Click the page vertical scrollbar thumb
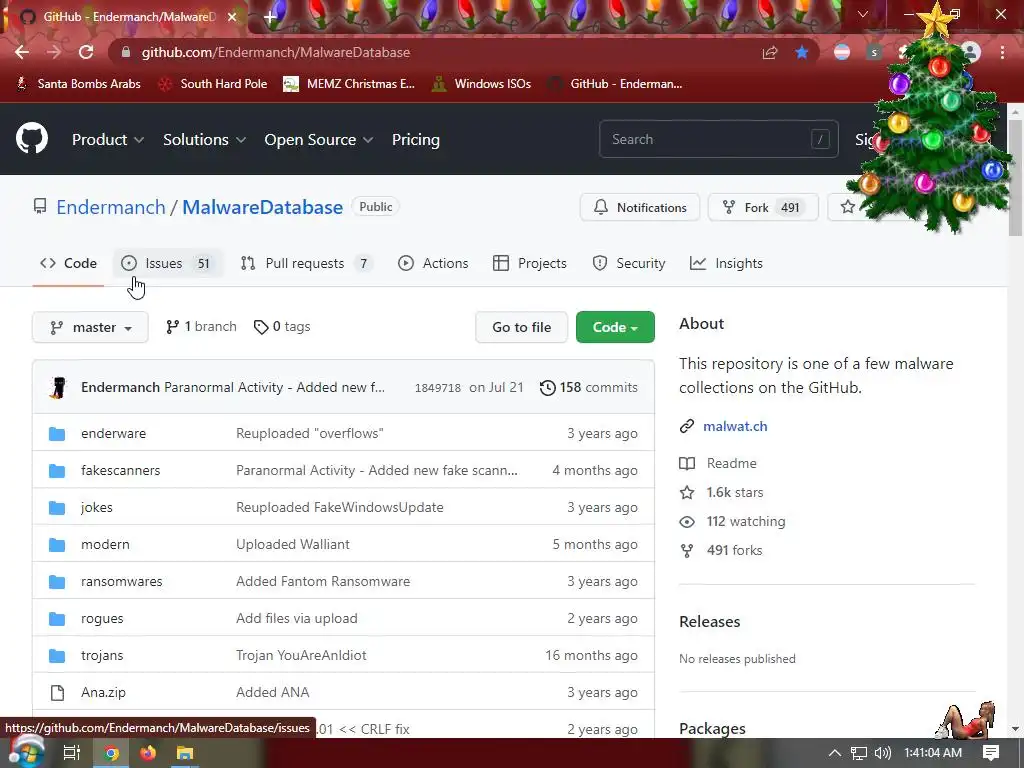The width and height of the screenshot is (1024, 768). pos(1016,178)
